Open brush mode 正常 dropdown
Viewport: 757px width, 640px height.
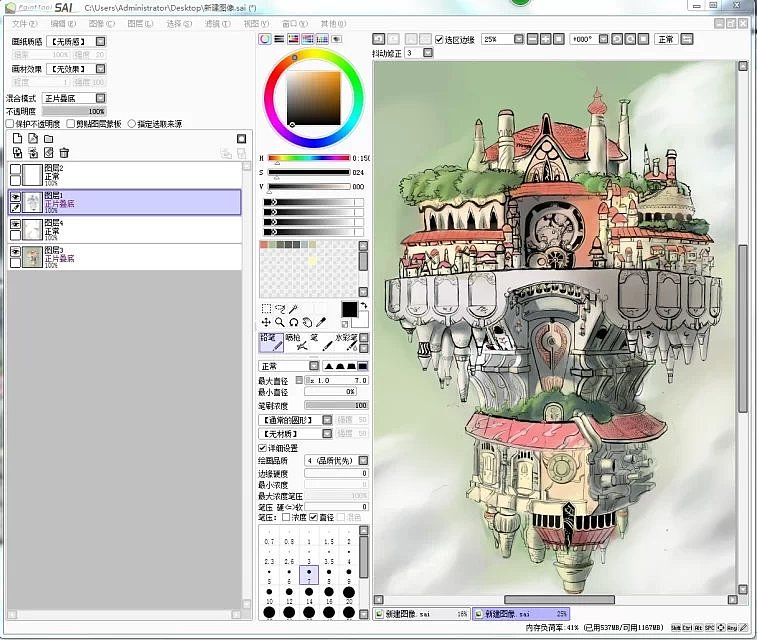click(x=314, y=366)
